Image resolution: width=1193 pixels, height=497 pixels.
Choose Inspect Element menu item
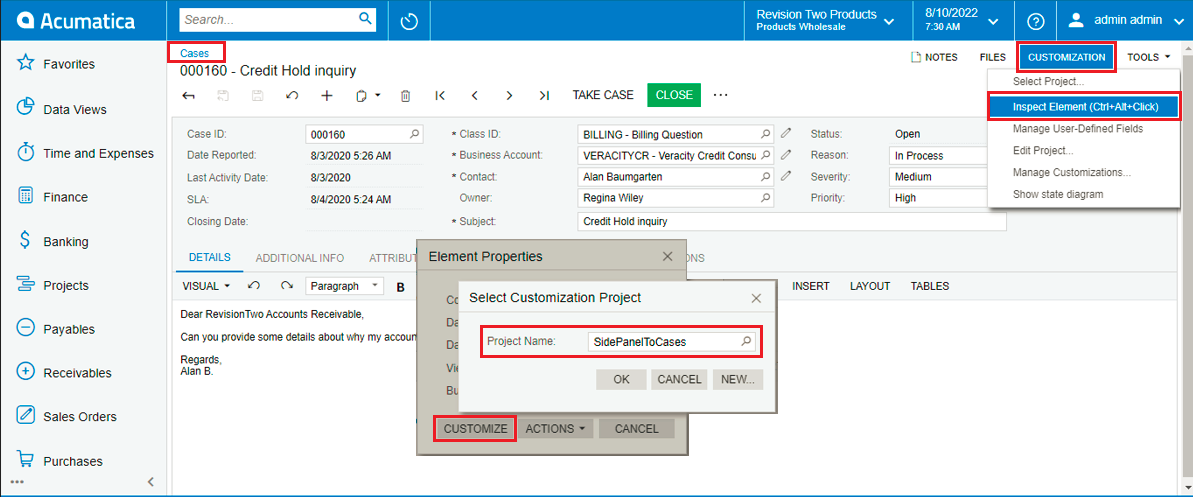(x=1084, y=107)
